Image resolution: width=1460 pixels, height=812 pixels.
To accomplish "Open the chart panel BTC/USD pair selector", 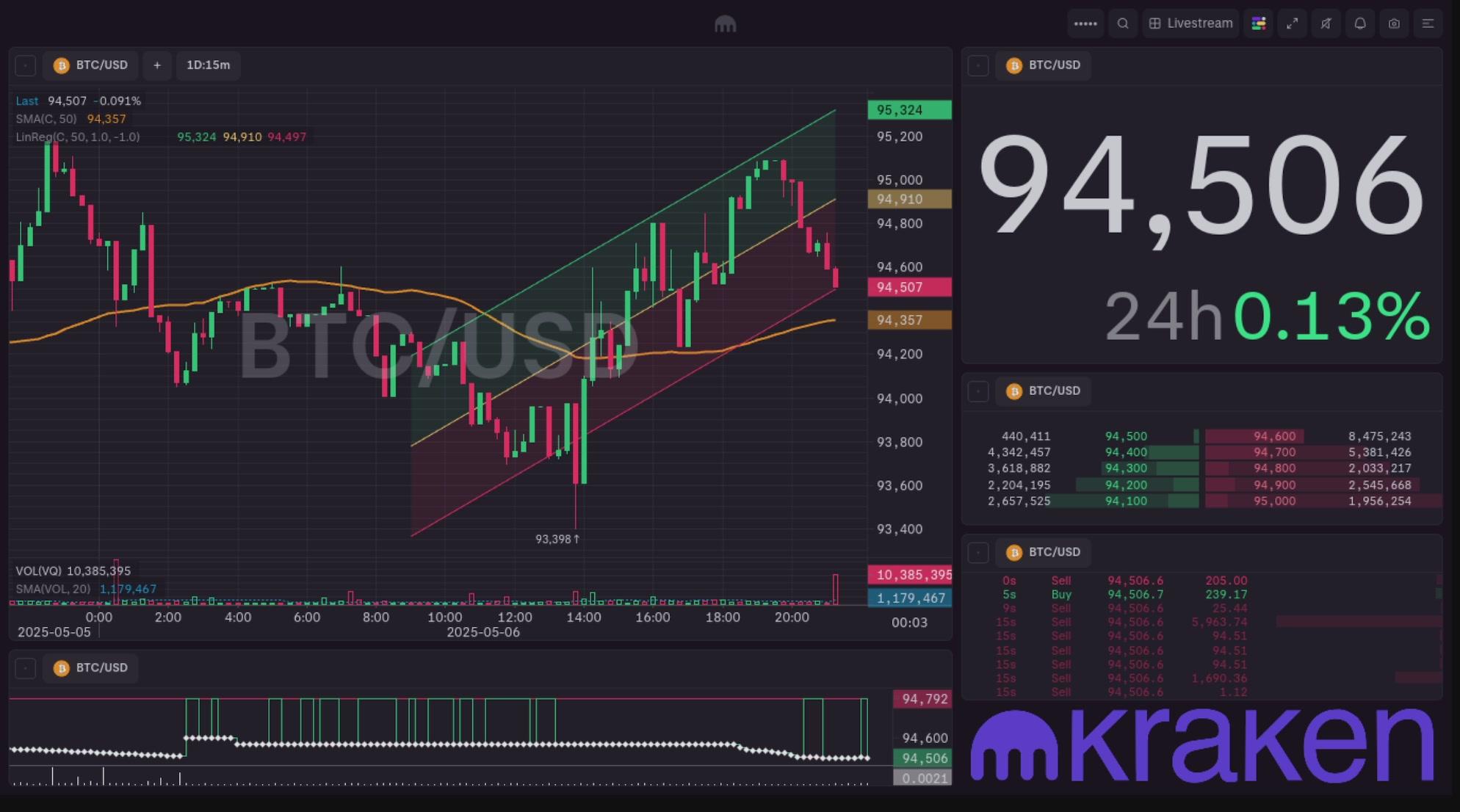I will pyautogui.click(x=90, y=65).
